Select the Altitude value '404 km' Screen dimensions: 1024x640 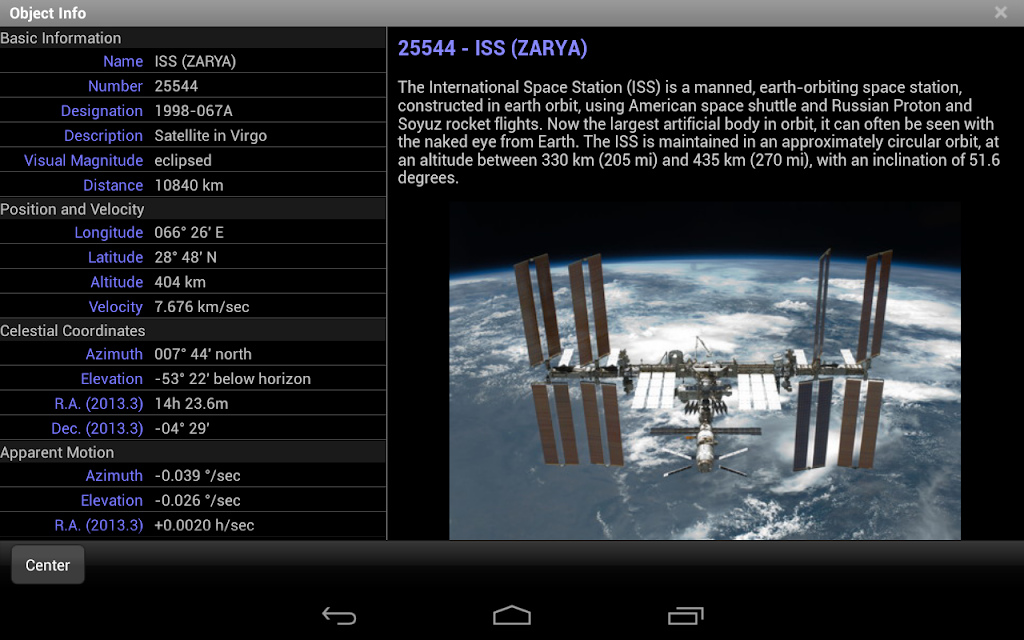coord(180,282)
